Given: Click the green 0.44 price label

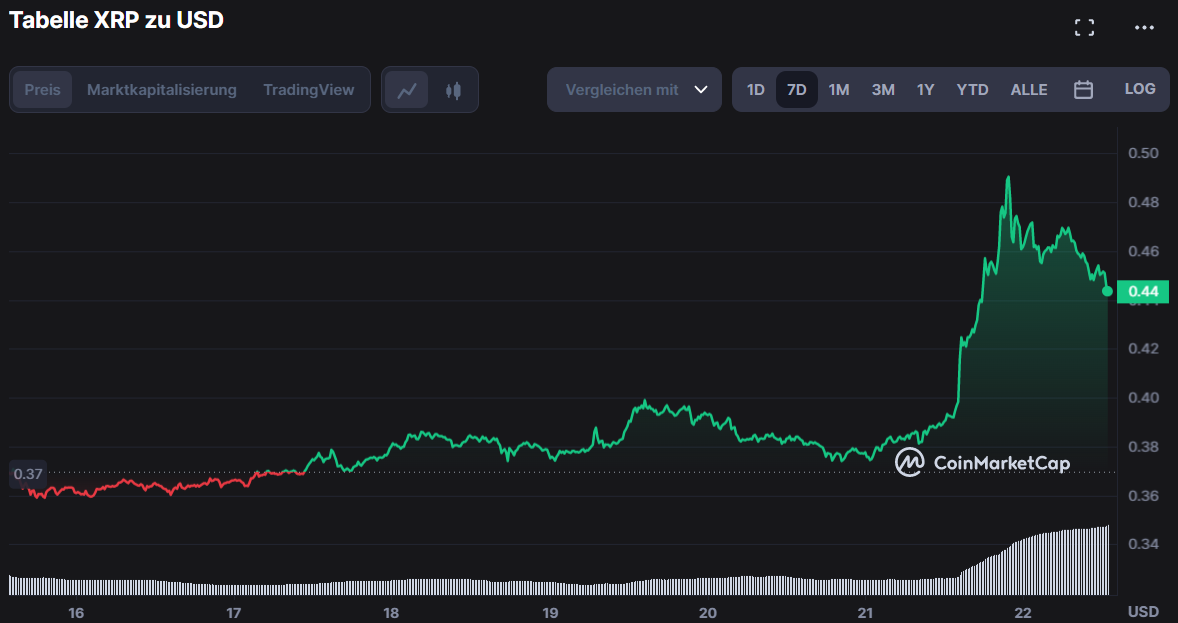Looking at the screenshot, I should click(x=1143, y=291).
